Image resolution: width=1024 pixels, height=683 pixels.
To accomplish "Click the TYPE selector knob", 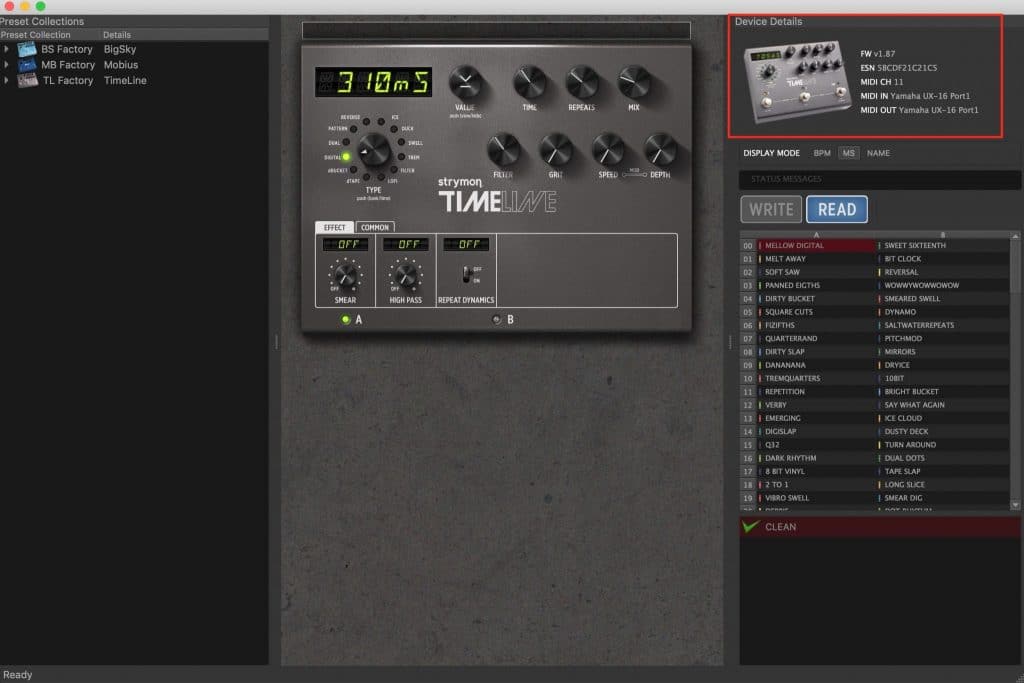I will [374, 151].
